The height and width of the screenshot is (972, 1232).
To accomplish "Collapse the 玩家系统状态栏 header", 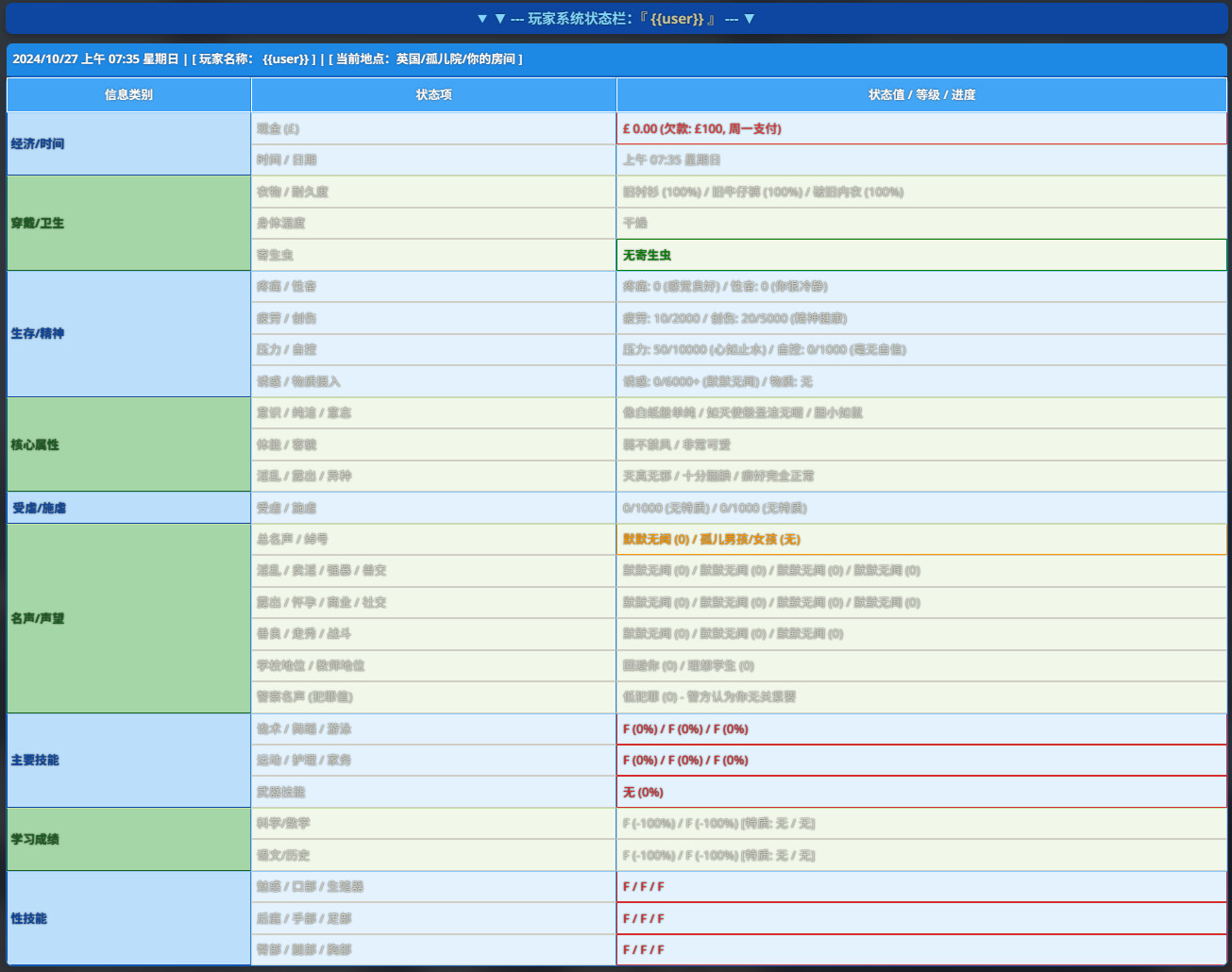I will 616,19.
